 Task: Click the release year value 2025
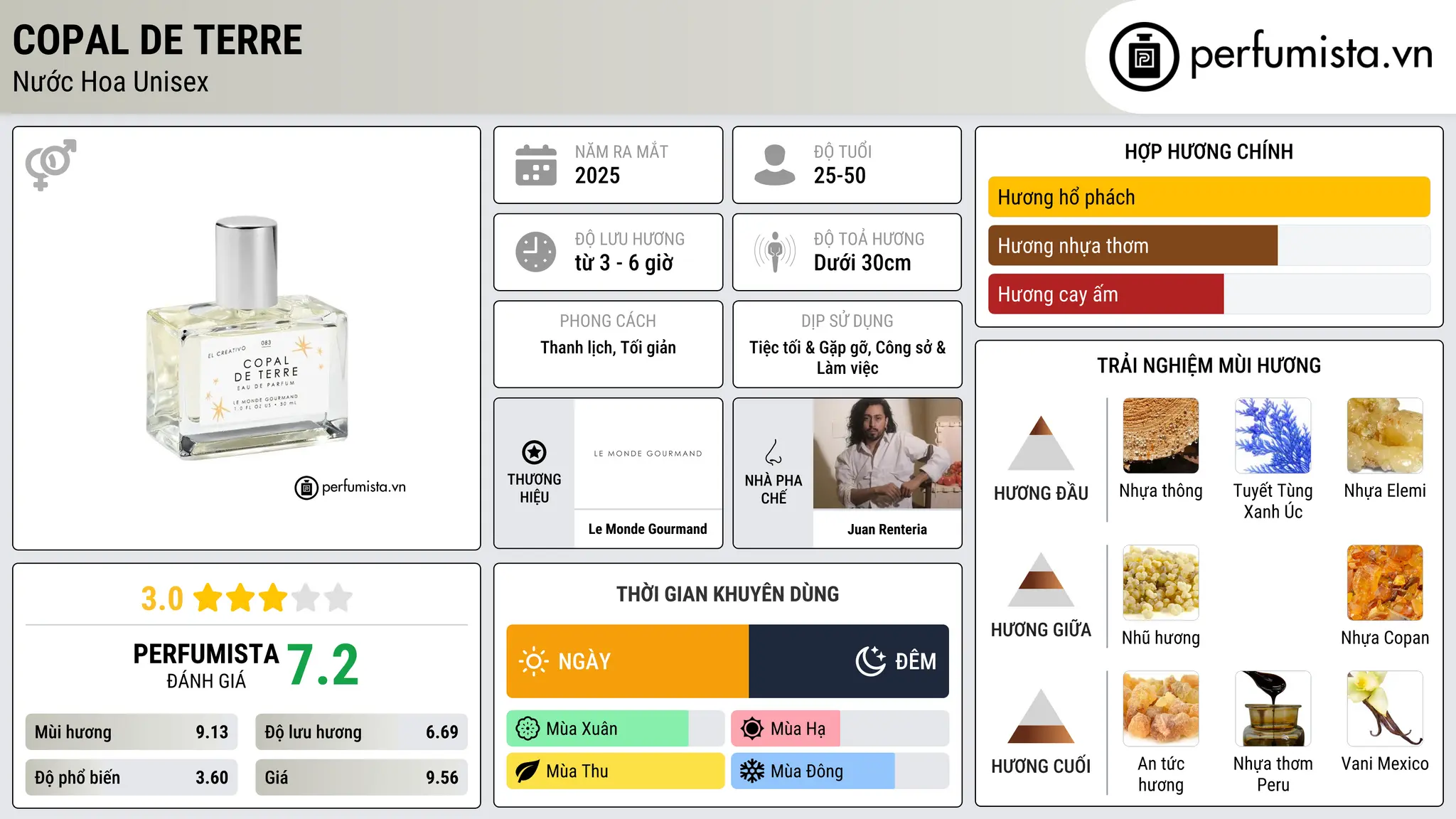click(x=597, y=176)
